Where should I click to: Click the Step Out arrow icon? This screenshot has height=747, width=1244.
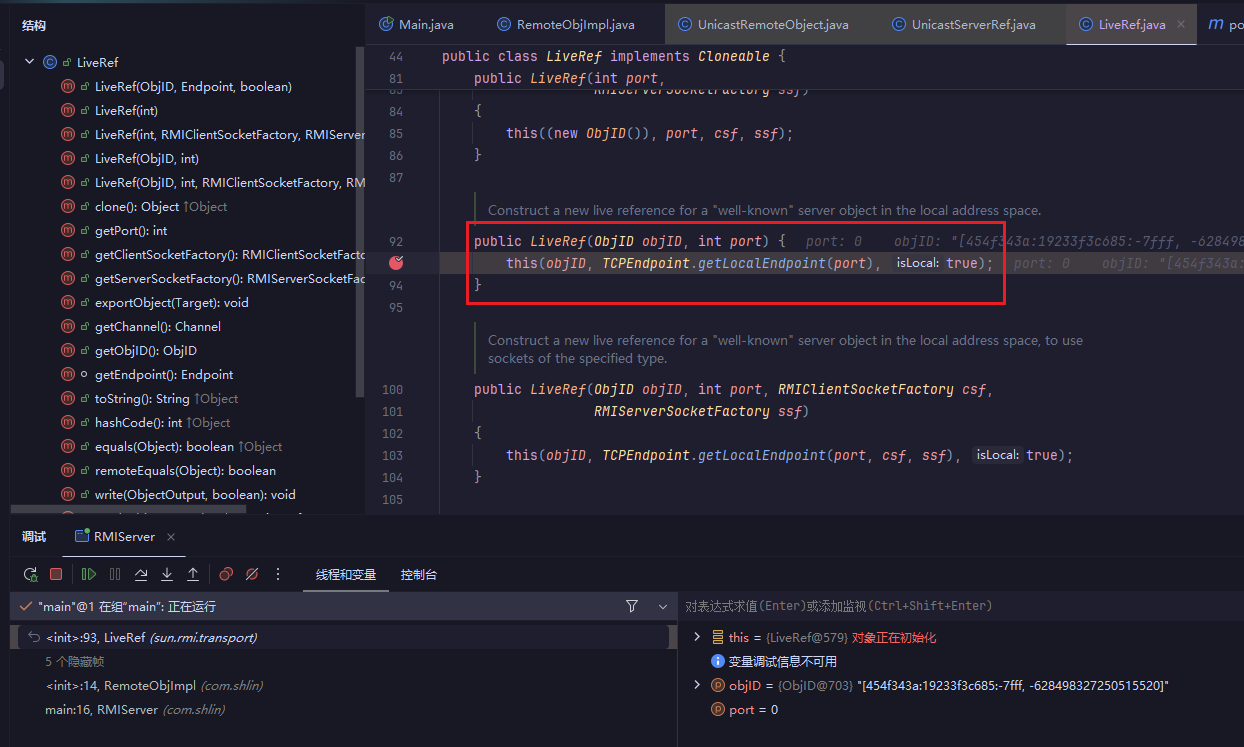(x=193, y=574)
